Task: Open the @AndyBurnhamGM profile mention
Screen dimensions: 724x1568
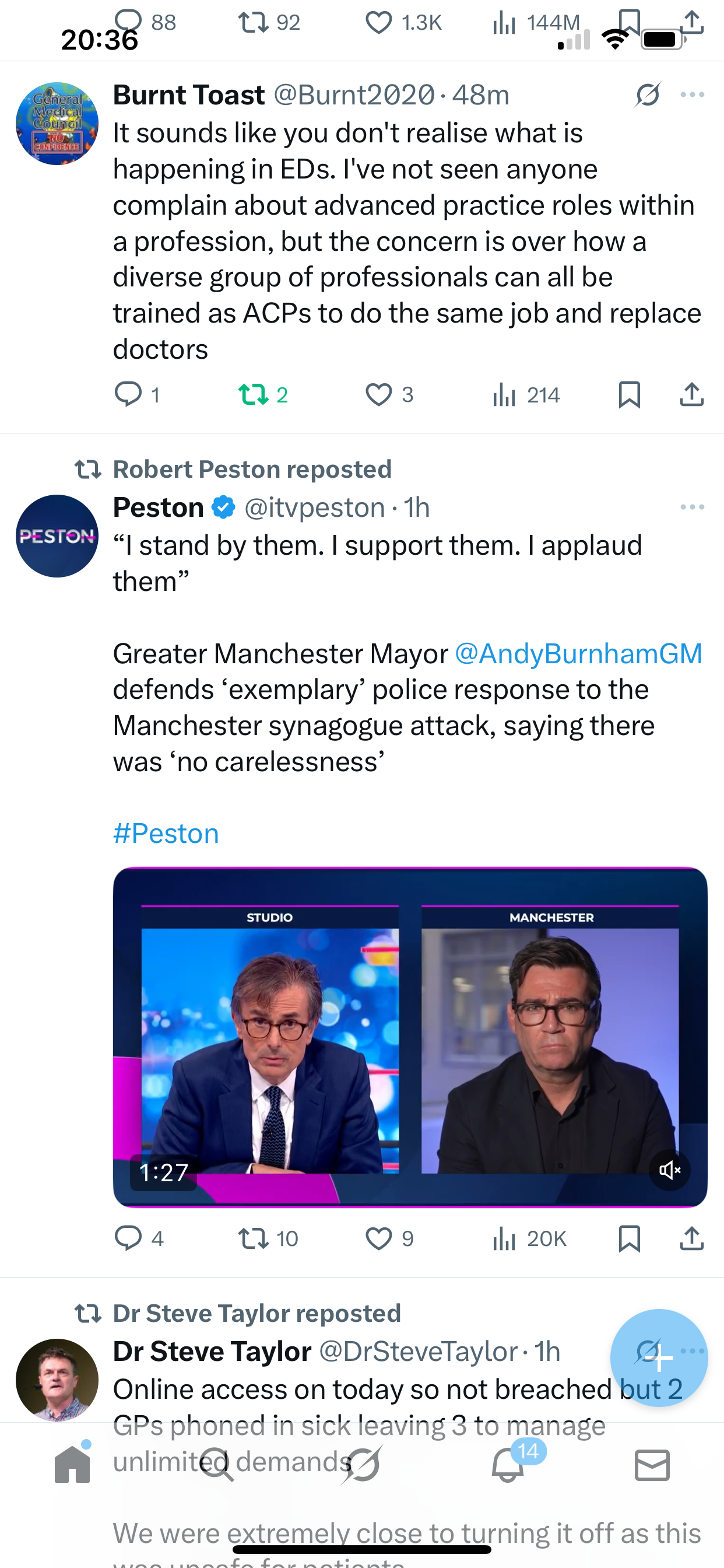Action: tap(578, 654)
